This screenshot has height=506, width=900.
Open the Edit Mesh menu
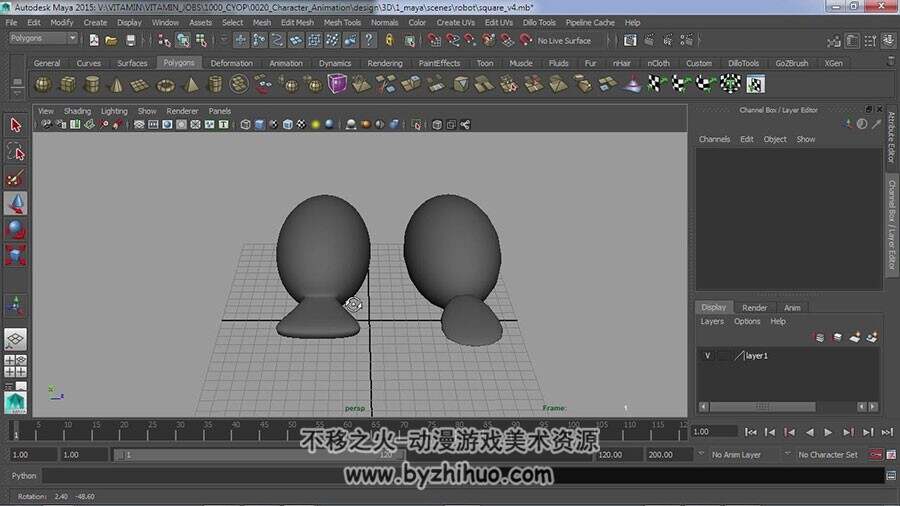click(297, 22)
